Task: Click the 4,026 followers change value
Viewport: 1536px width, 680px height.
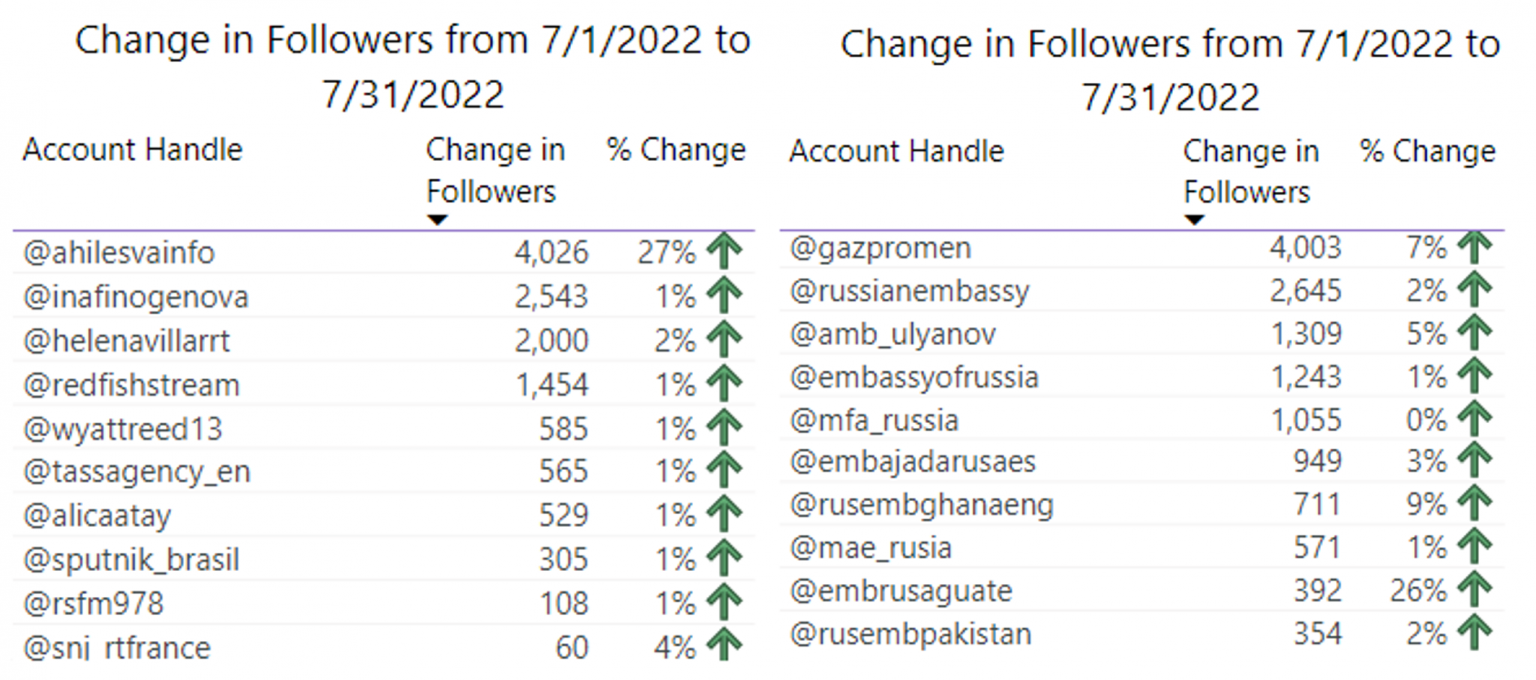Action: tap(552, 253)
